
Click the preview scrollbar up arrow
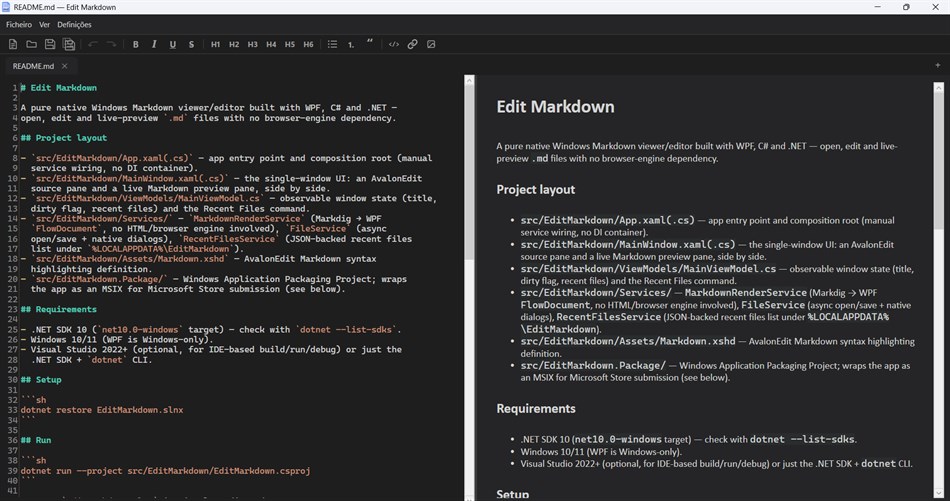point(938,87)
